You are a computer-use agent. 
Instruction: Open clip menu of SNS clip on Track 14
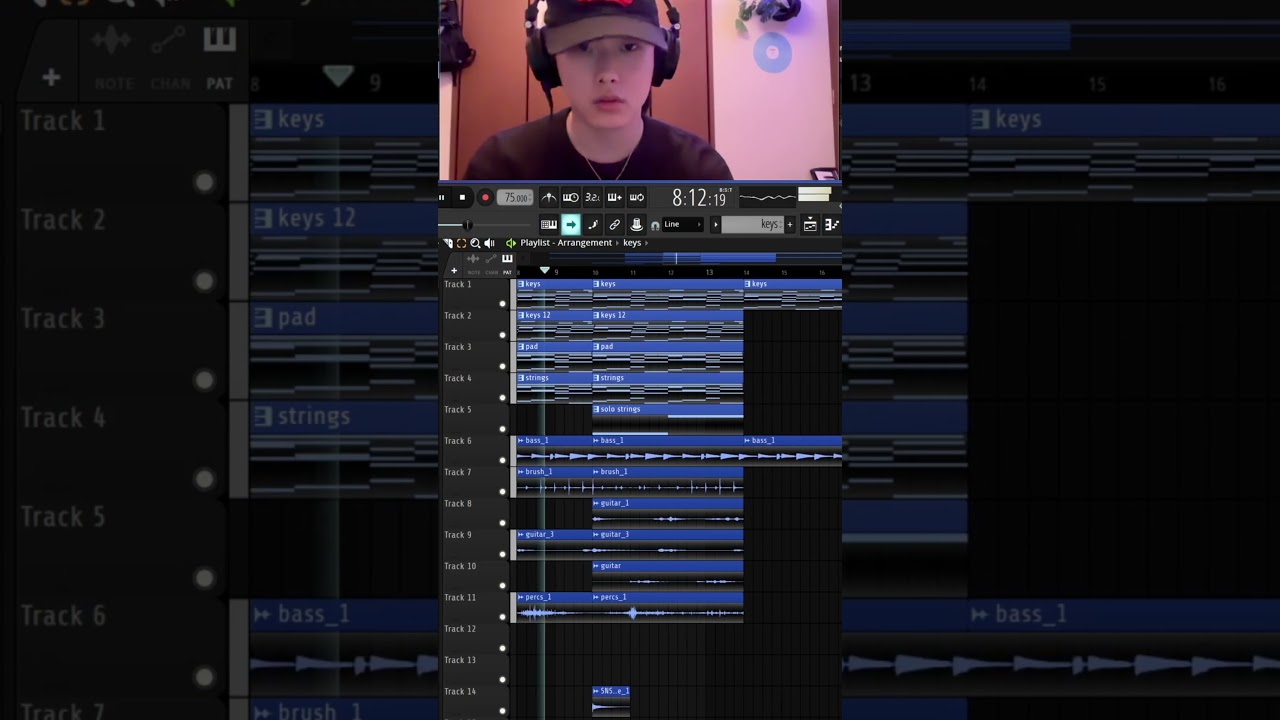click(597, 691)
